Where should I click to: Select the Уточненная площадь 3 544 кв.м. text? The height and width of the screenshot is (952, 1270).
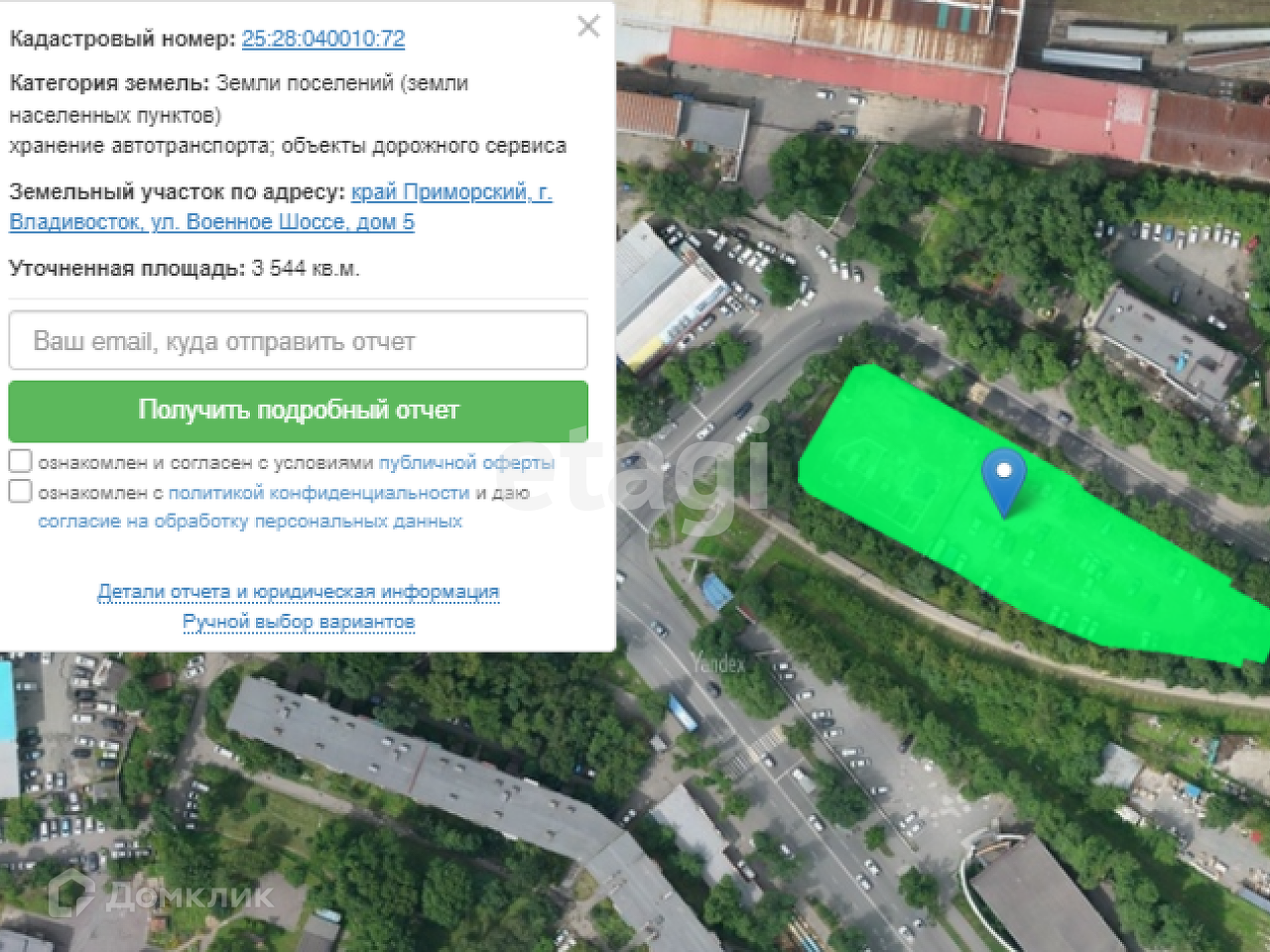pos(185,269)
